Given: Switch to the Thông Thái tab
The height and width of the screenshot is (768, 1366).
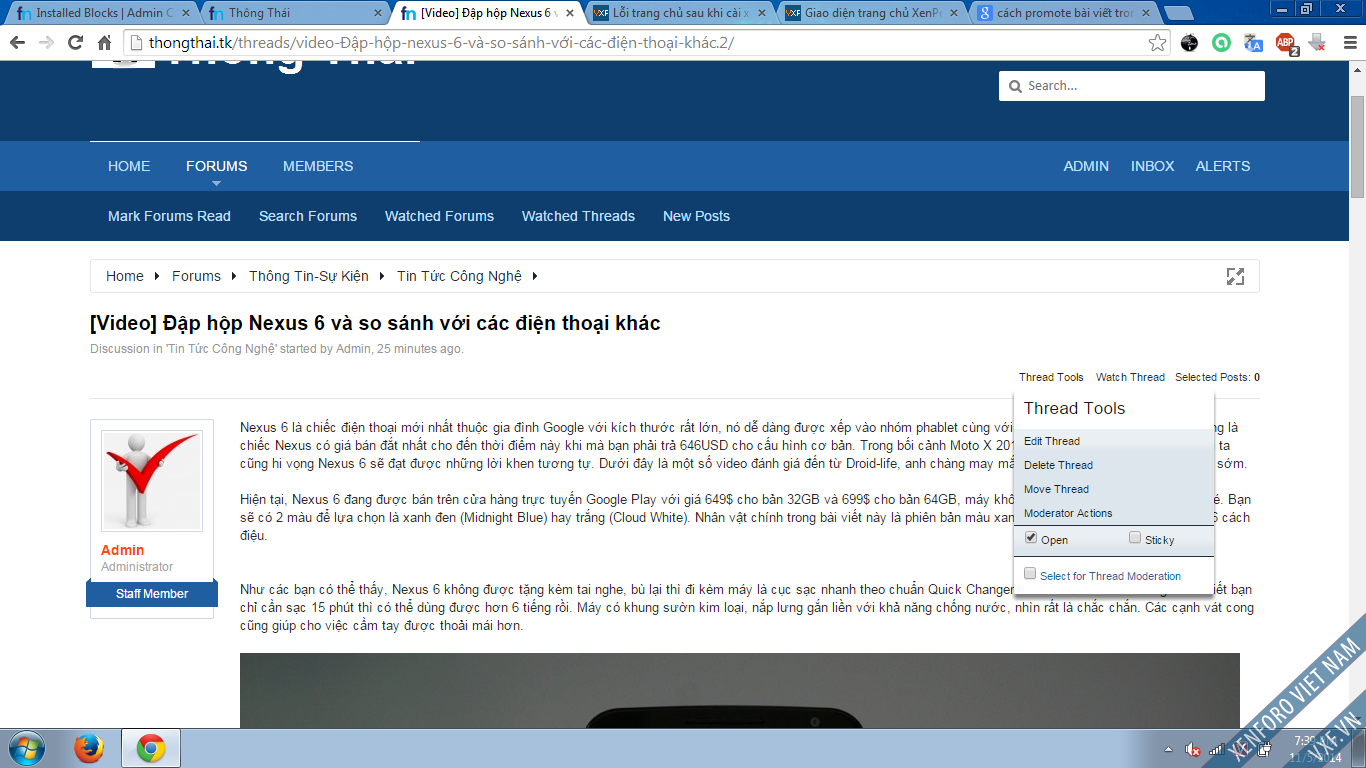Looking at the screenshot, I should (x=293, y=13).
